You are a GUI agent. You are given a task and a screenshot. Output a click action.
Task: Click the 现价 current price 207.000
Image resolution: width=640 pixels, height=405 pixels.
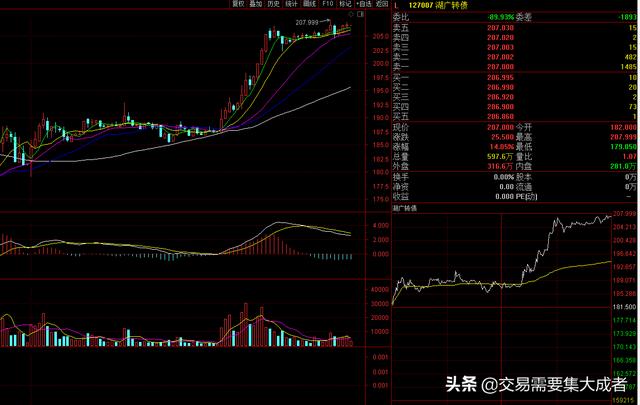coord(500,127)
